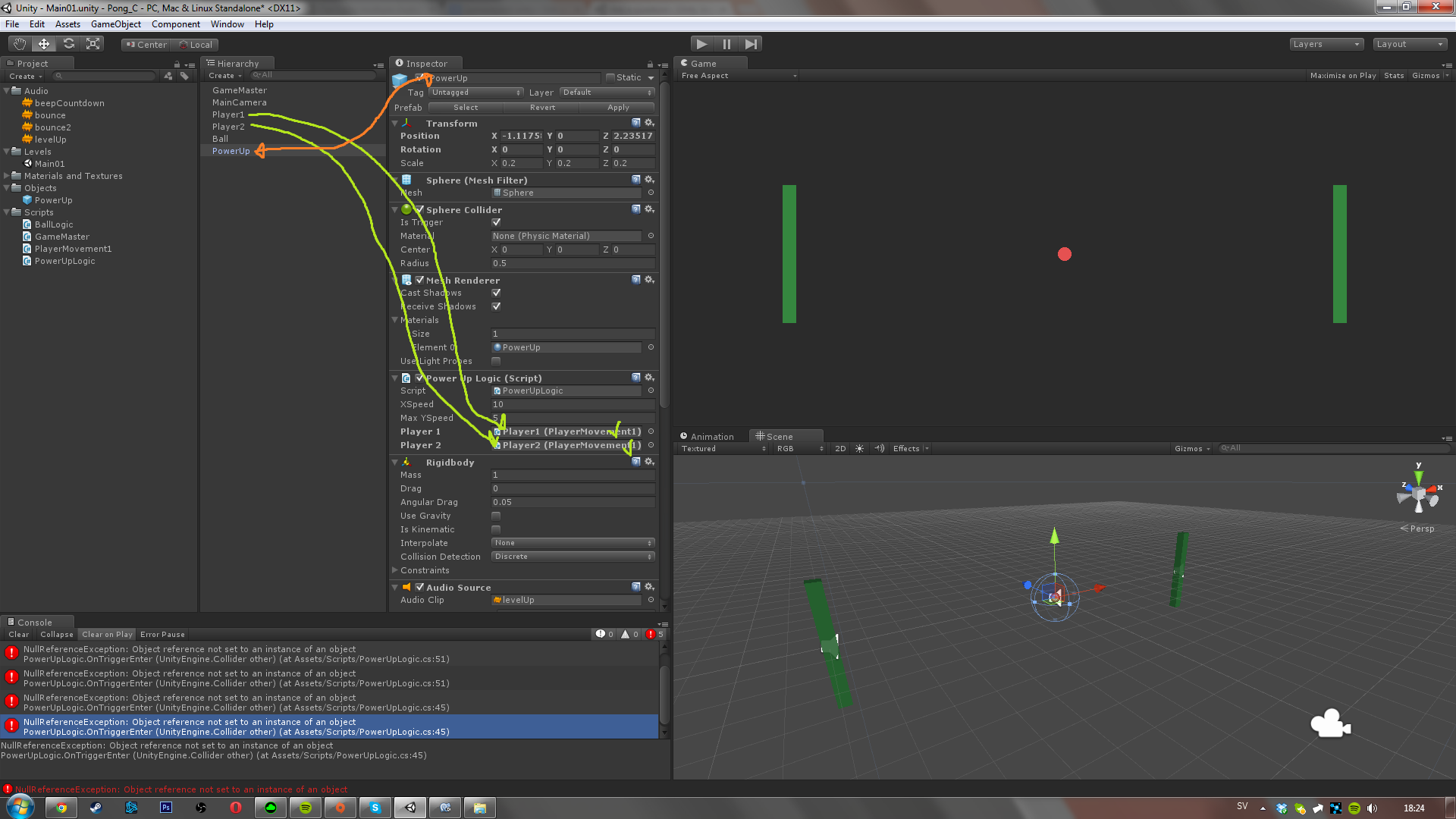Open Power Up Logic script gear menu
The image size is (1456, 819).
tap(649, 378)
